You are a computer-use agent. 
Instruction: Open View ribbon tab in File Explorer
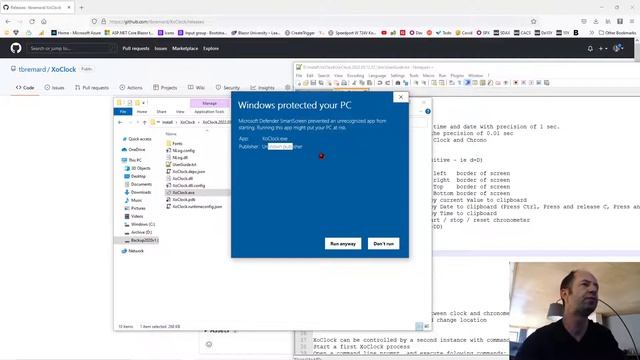(x=180, y=111)
